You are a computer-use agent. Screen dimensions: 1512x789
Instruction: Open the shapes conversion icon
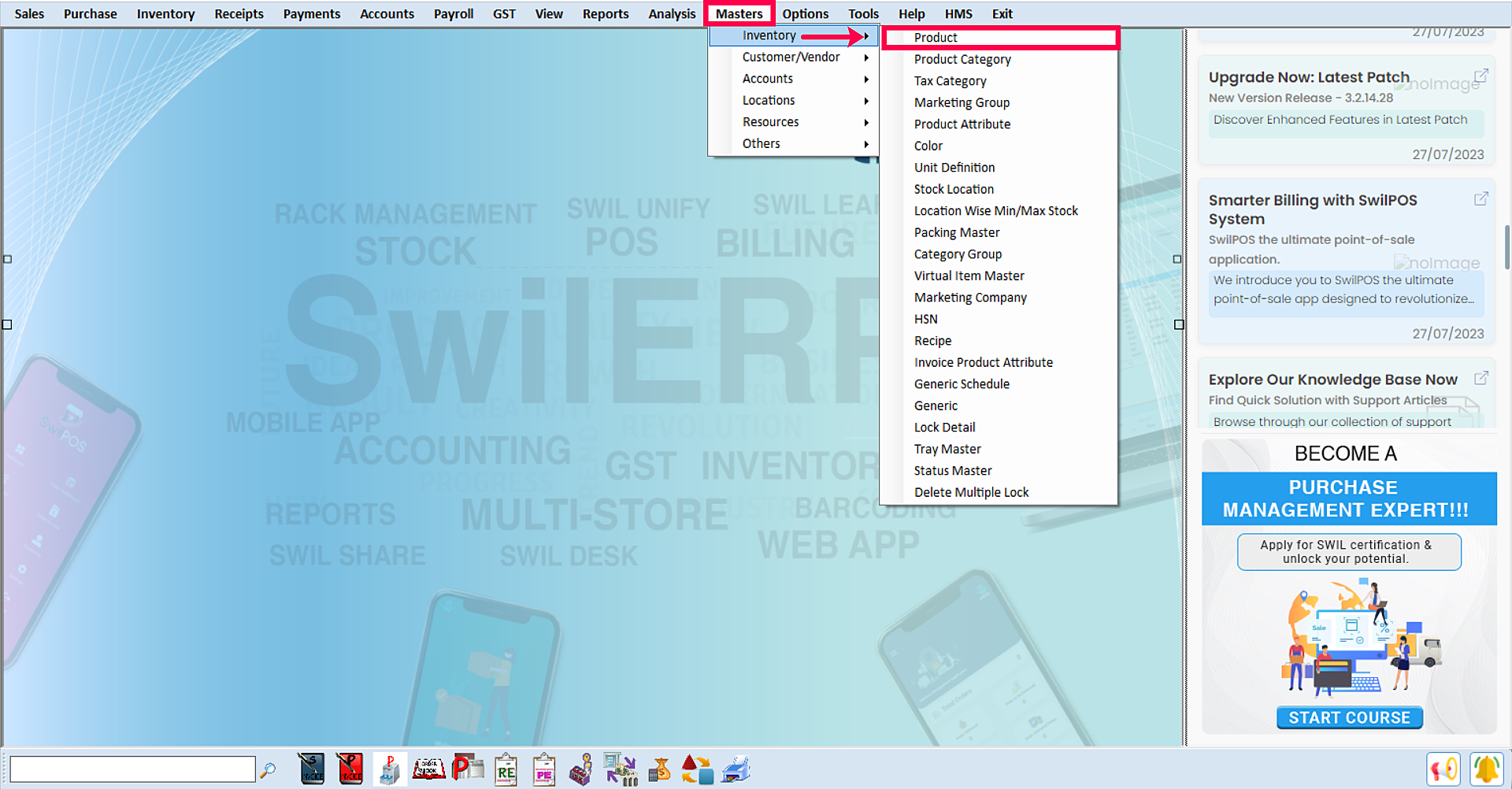(x=697, y=769)
